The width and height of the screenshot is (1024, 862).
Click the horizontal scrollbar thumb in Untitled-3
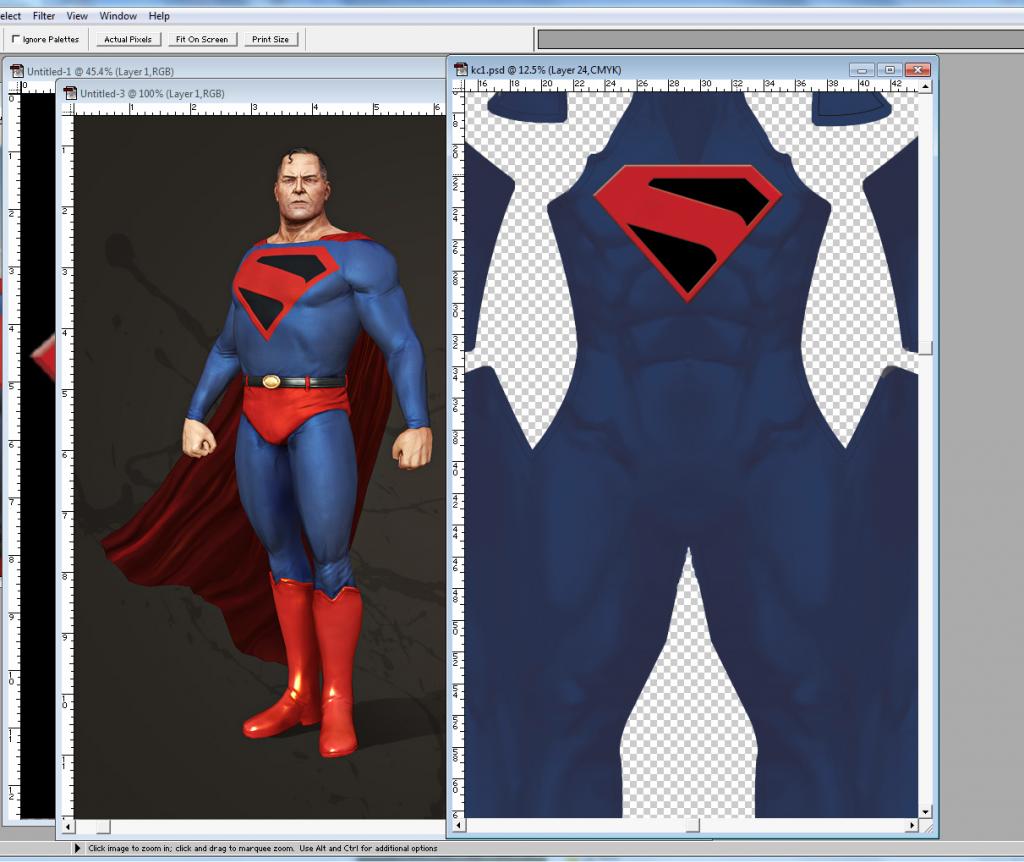(x=103, y=827)
